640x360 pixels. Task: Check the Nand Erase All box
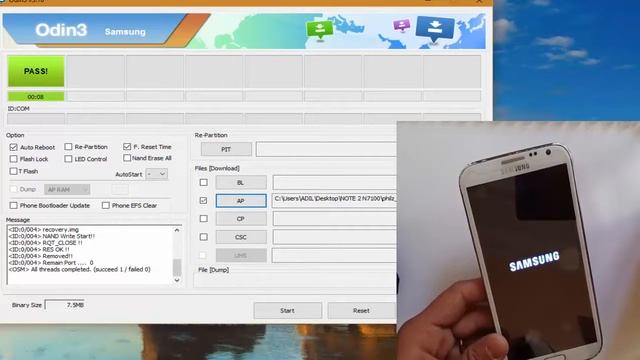pyautogui.click(x=127, y=158)
